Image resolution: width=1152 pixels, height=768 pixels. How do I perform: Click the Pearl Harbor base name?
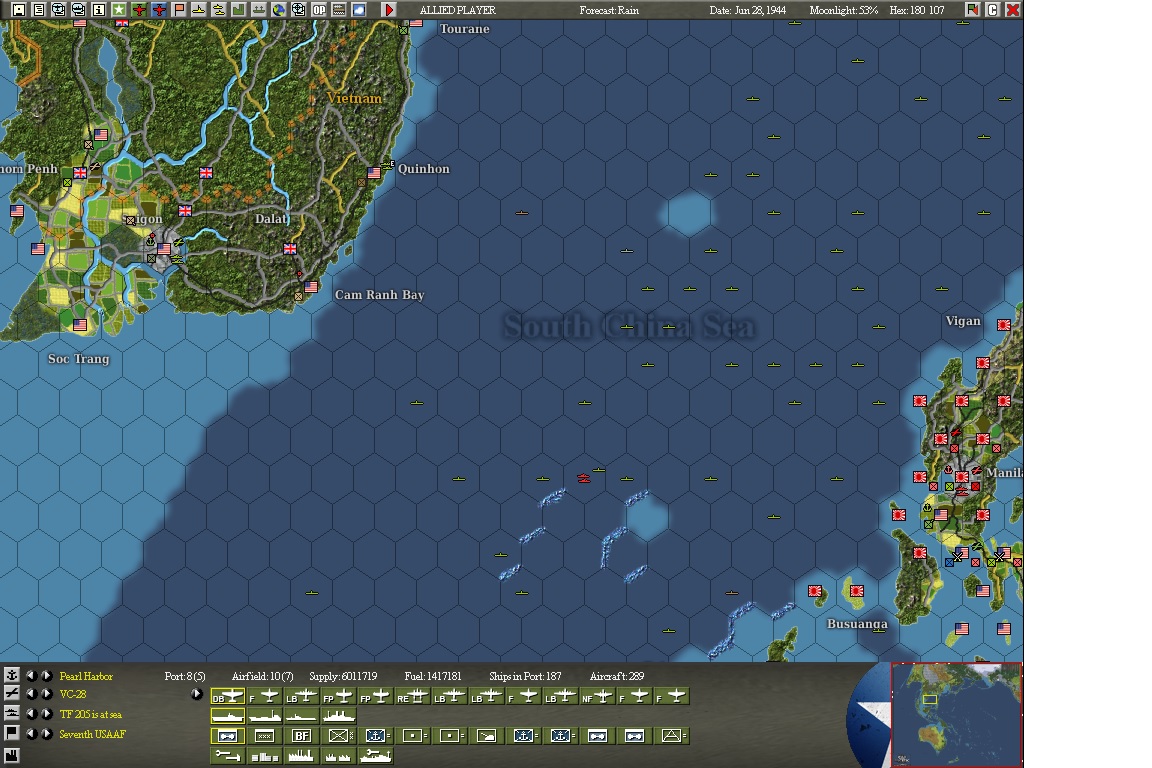point(86,675)
